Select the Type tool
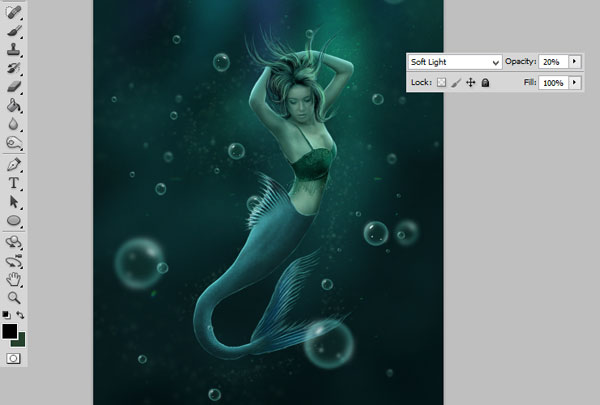 point(13,183)
